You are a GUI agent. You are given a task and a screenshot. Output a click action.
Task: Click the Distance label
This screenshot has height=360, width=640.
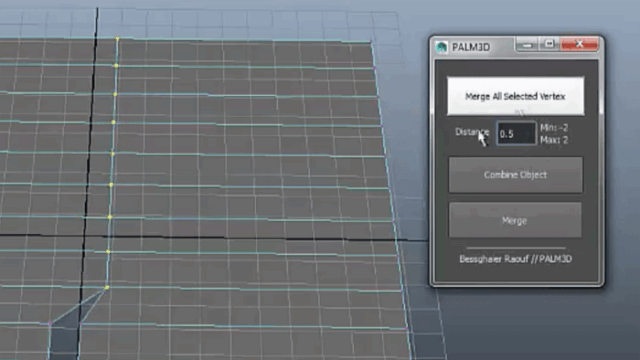[x=472, y=132]
